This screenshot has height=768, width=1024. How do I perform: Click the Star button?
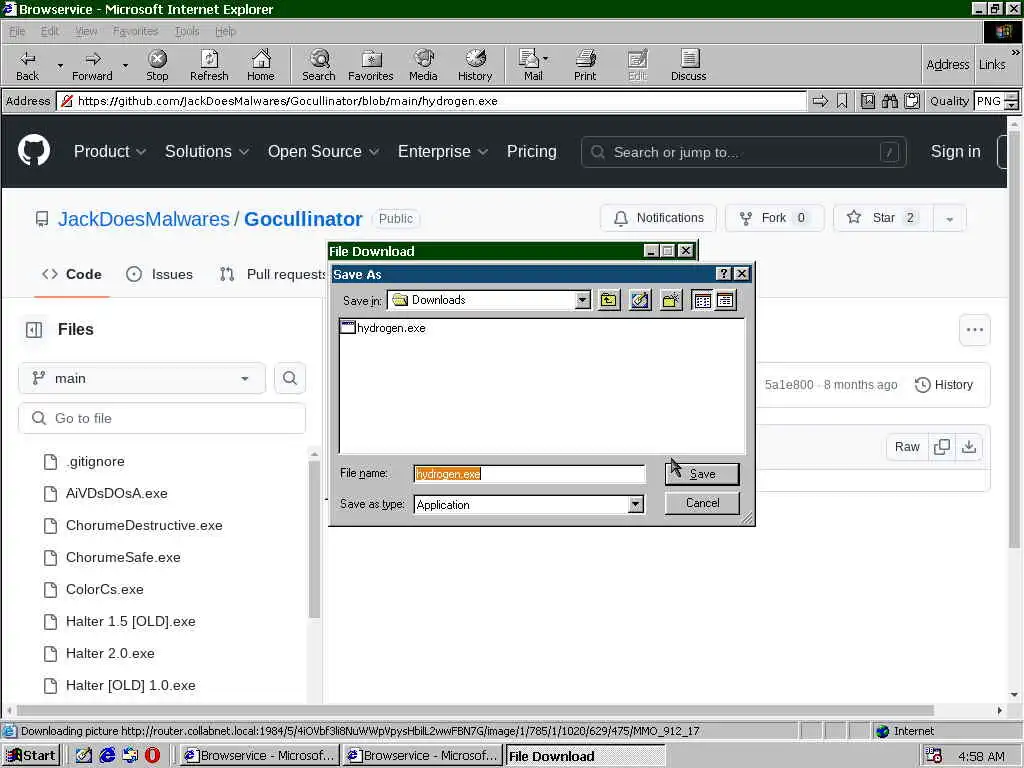(884, 218)
